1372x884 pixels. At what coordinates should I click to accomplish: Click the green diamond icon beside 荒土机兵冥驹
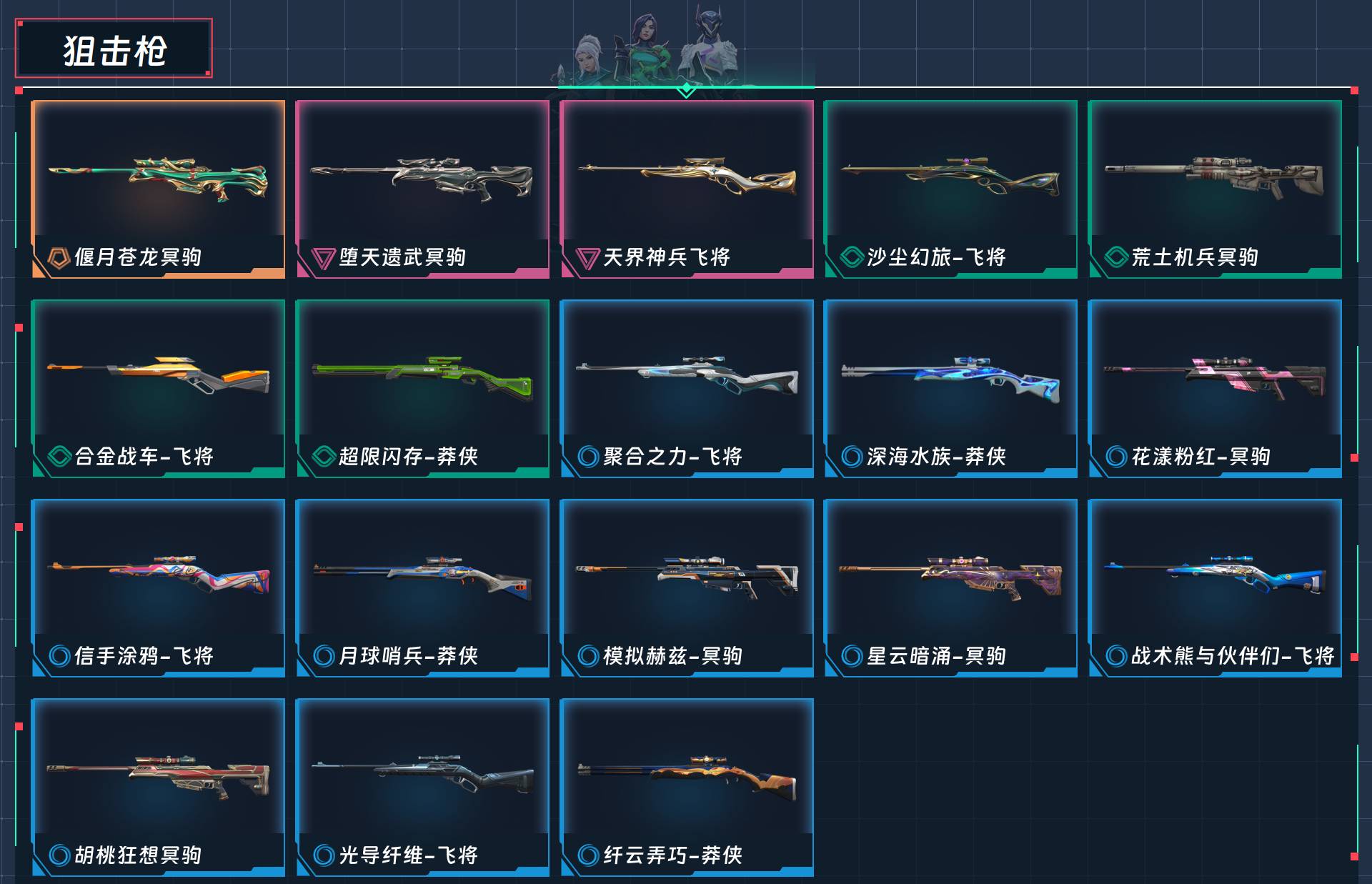click(1116, 257)
